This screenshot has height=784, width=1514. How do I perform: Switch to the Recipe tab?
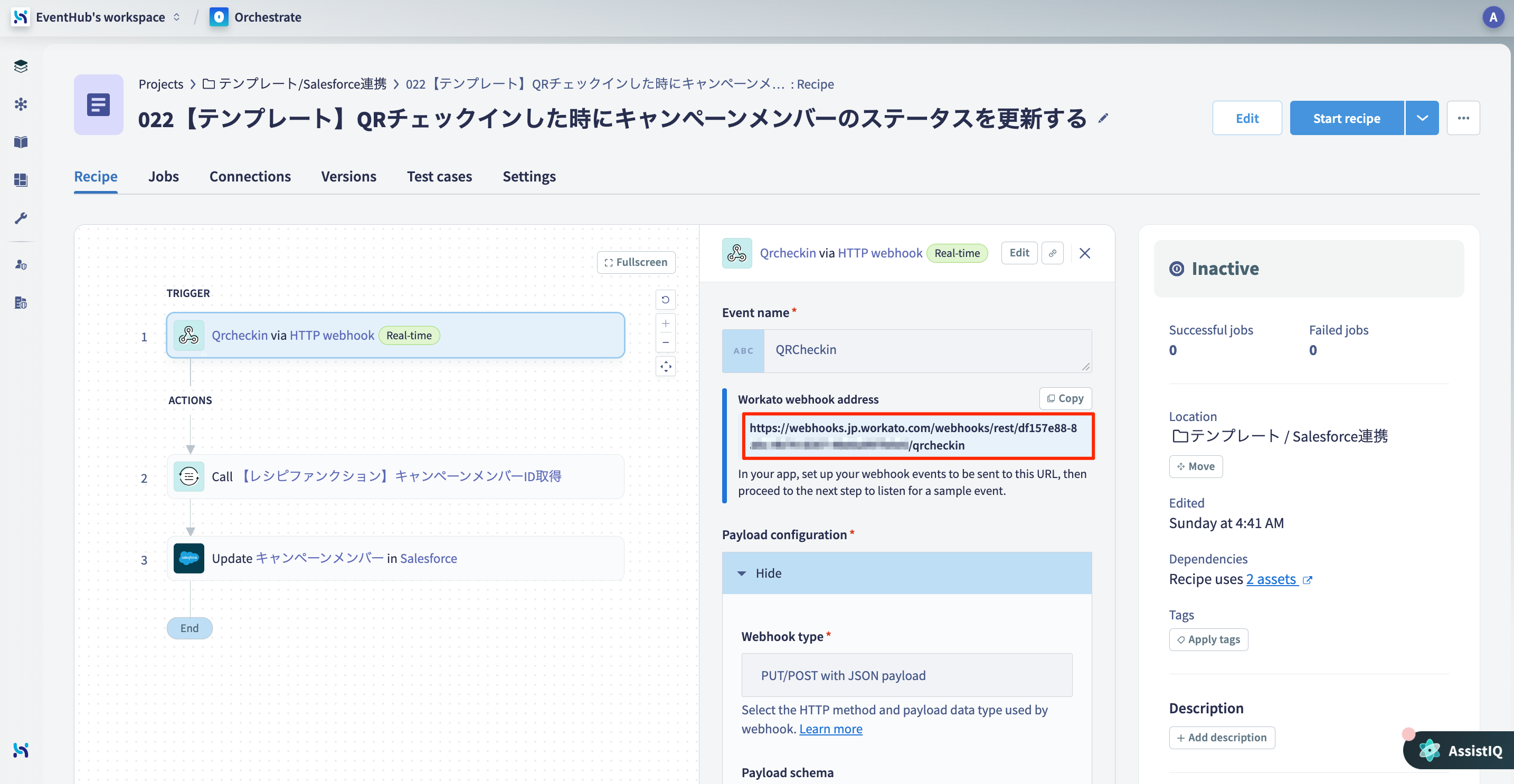(96, 176)
